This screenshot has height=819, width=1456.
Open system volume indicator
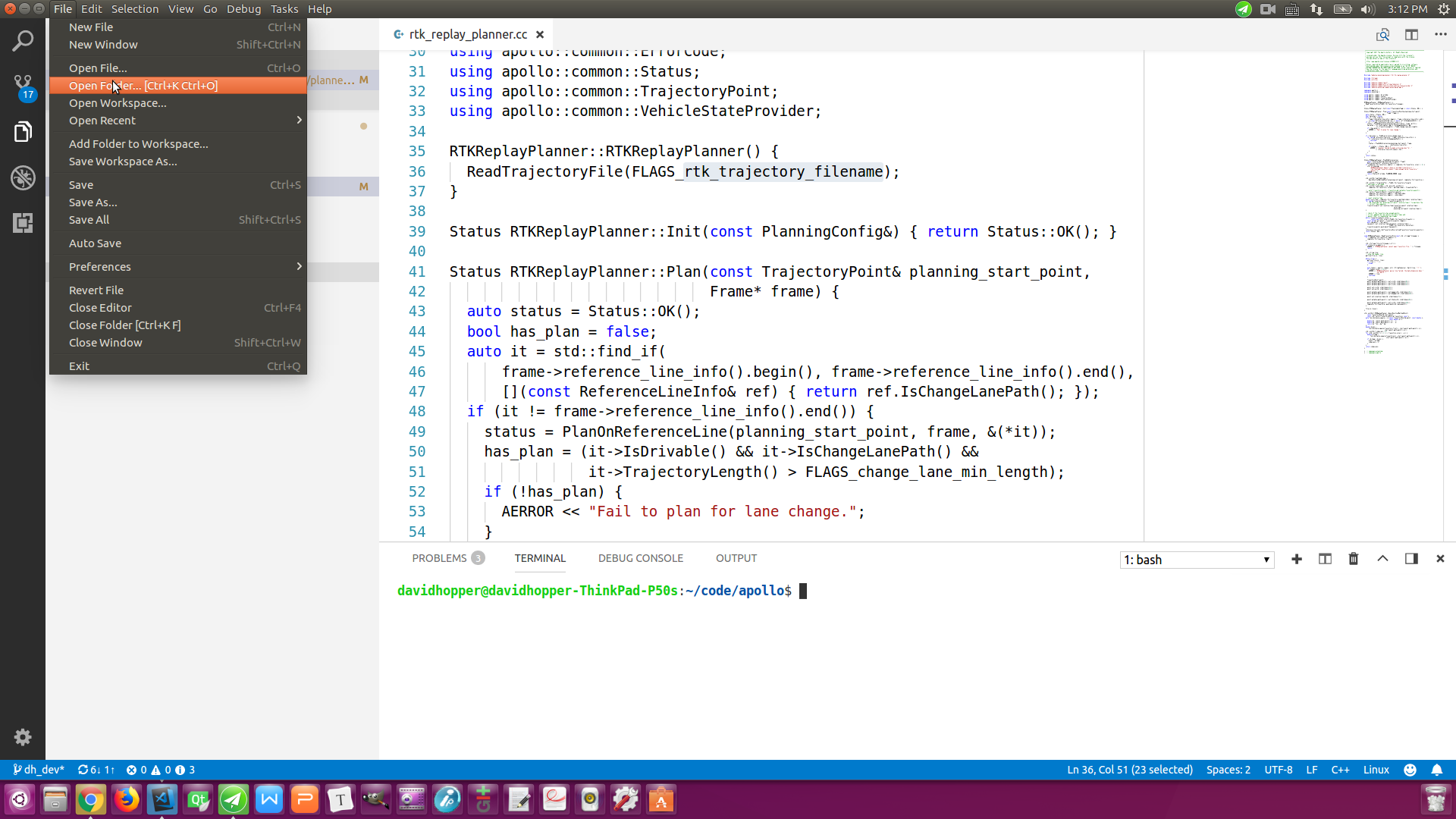tap(1367, 9)
